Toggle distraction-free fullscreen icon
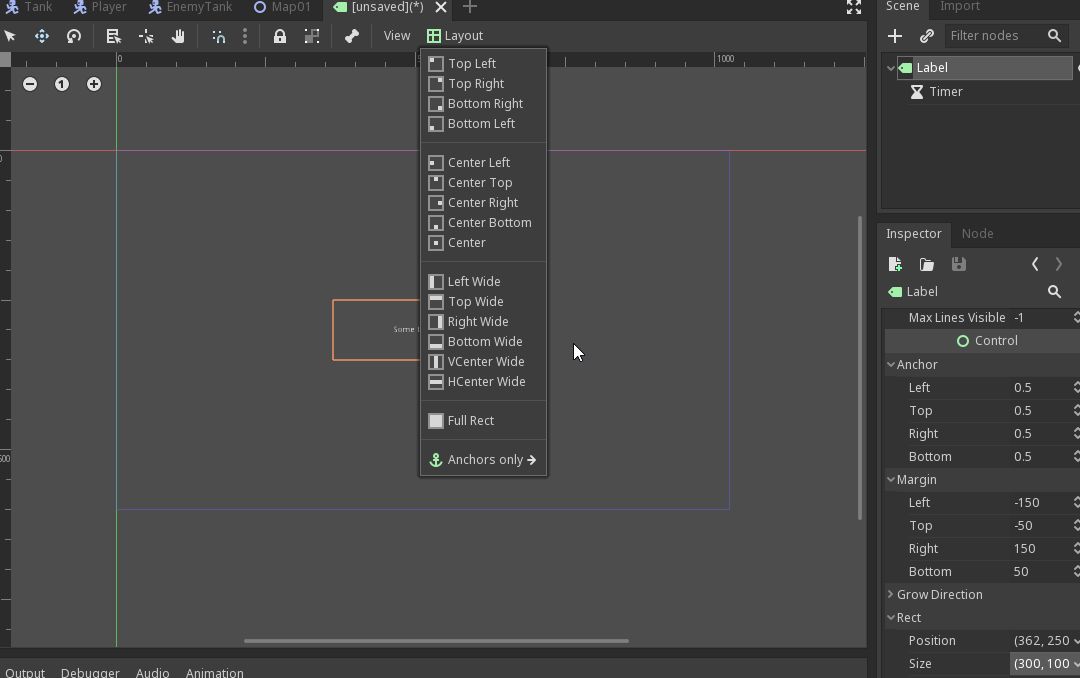The height and width of the screenshot is (678, 1080). 854,7
